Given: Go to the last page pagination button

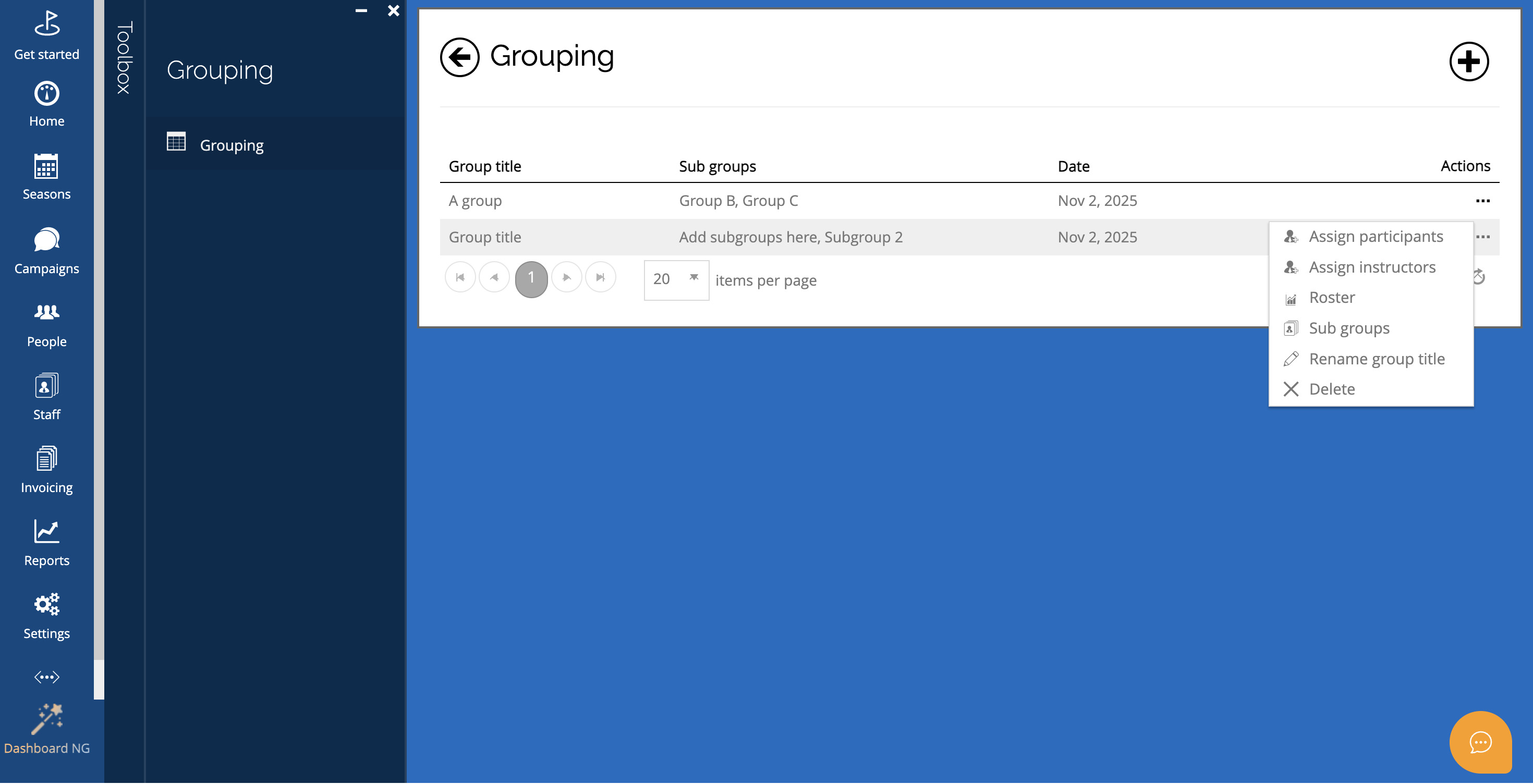Looking at the screenshot, I should tap(600, 277).
